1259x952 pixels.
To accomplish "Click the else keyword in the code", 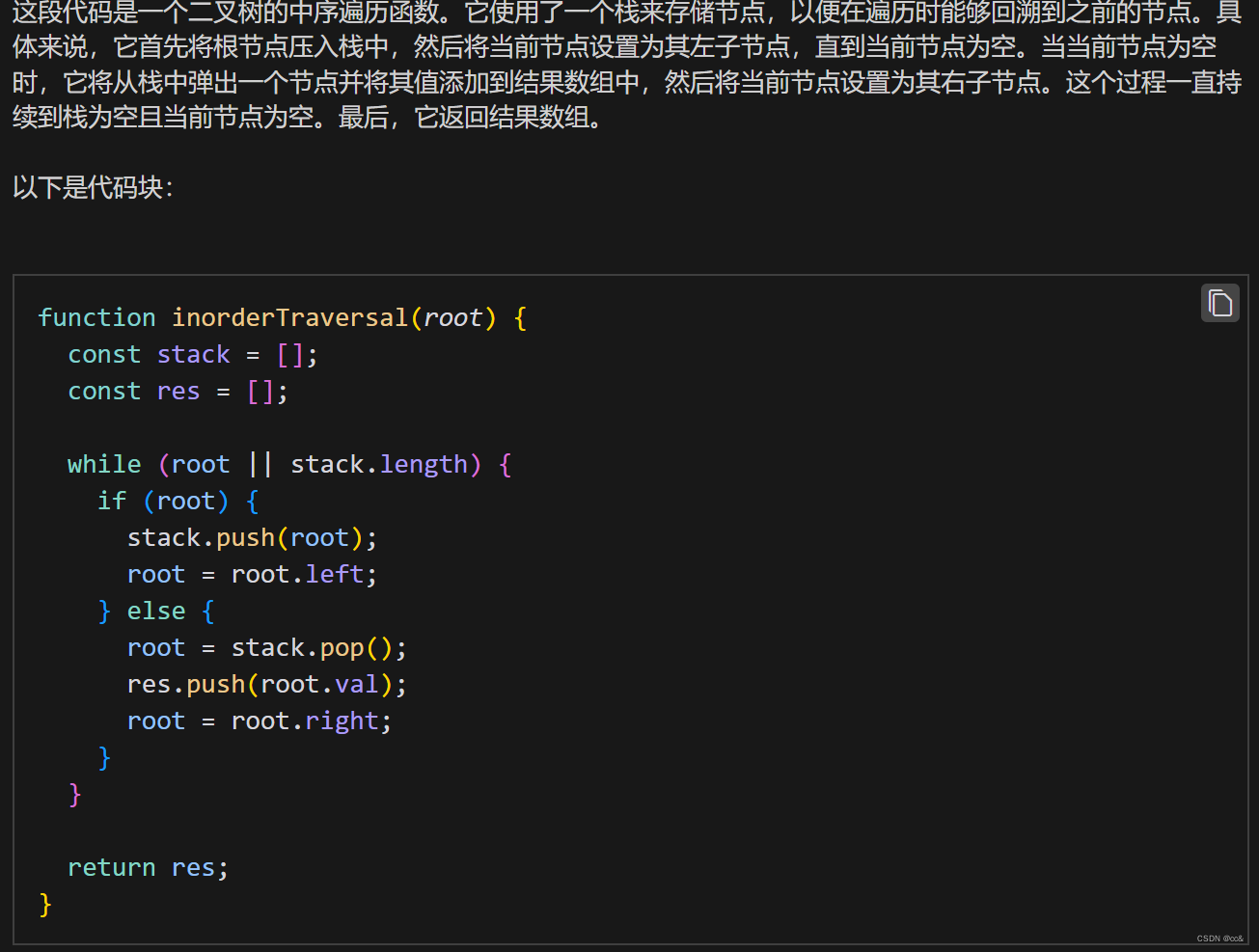I will 155,611.
